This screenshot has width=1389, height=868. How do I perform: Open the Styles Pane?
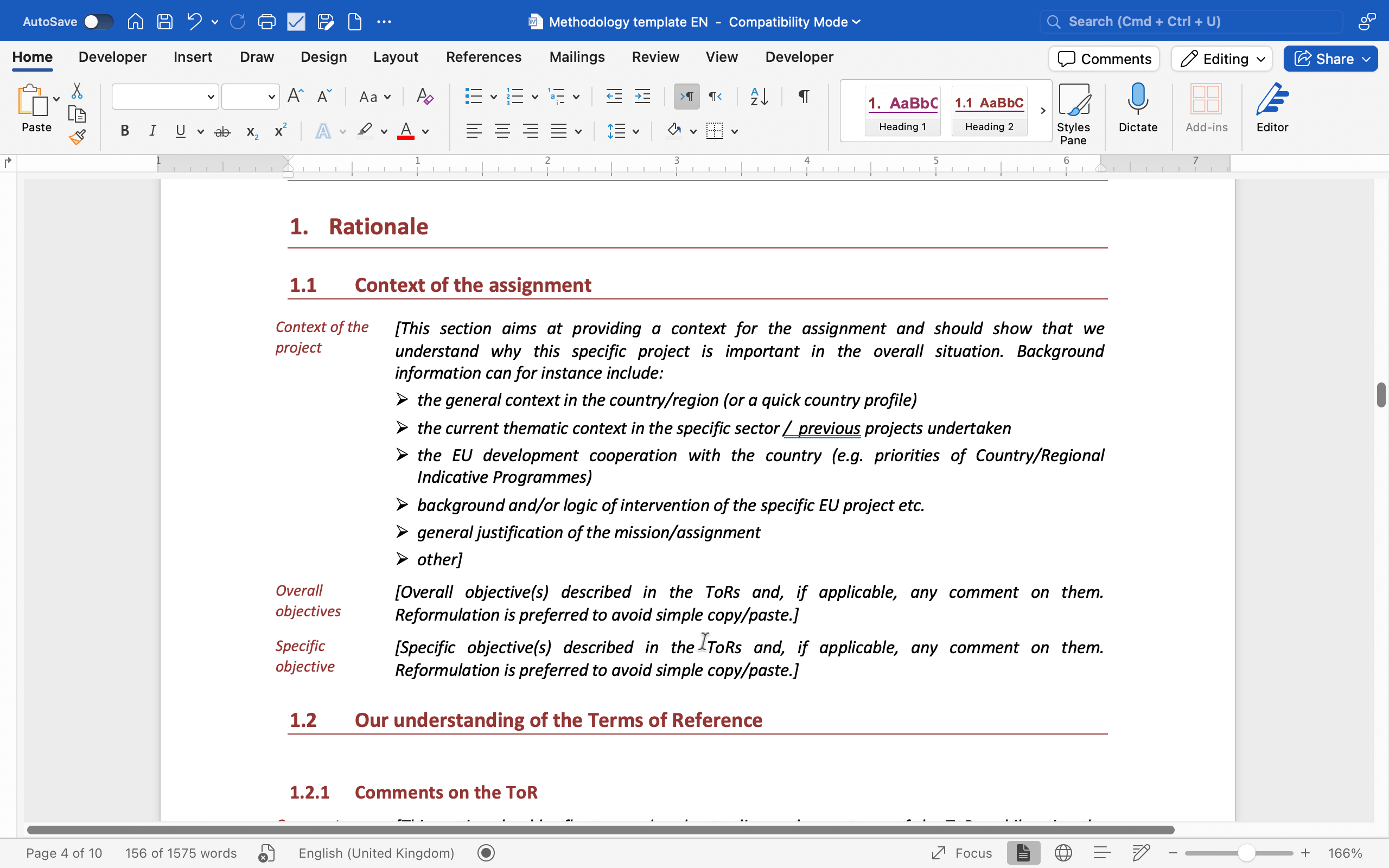[1073, 114]
